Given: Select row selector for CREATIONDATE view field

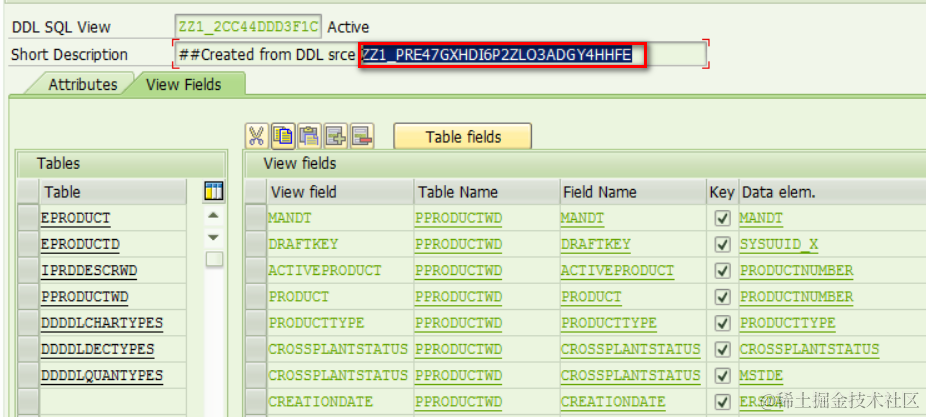Looking at the screenshot, I should [256, 402].
